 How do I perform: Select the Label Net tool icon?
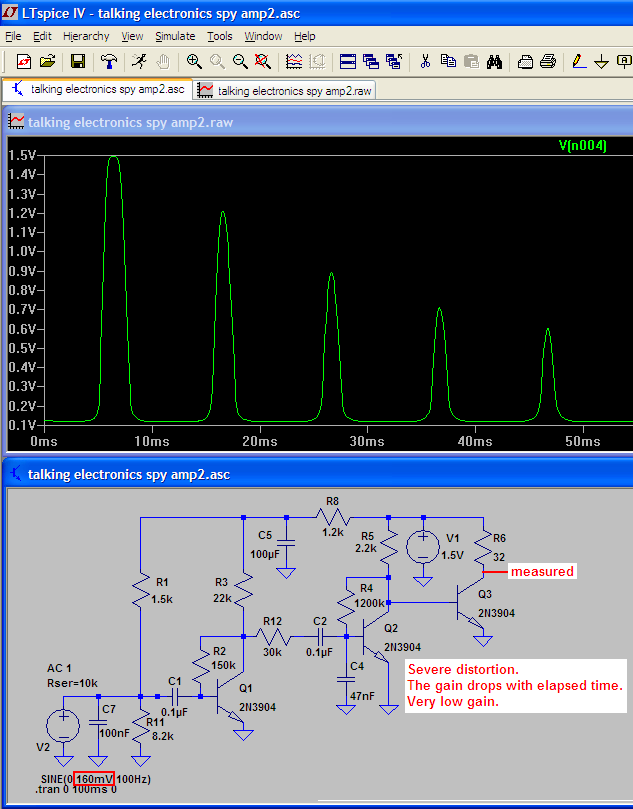[624, 61]
